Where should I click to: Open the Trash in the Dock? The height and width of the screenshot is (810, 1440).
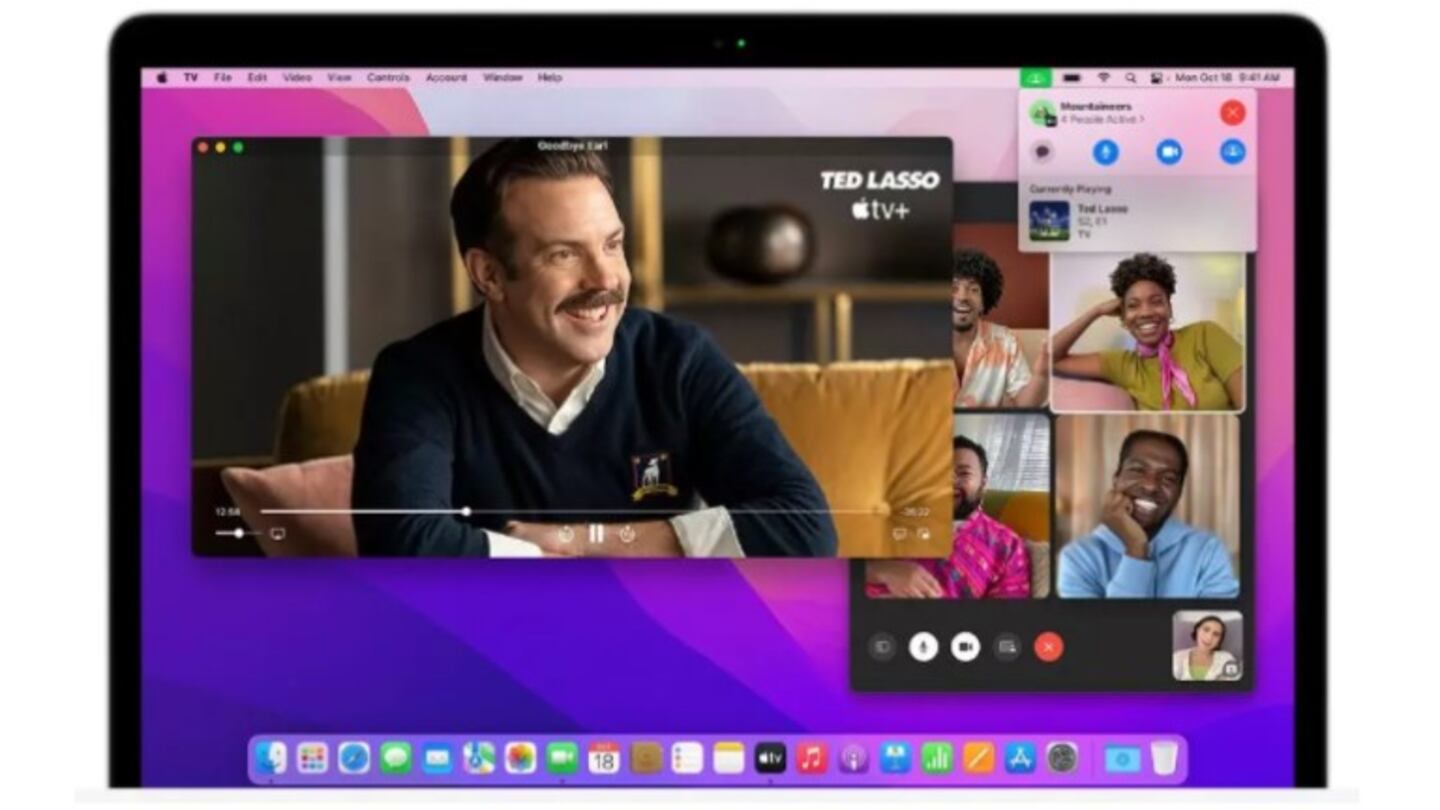[1163, 758]
